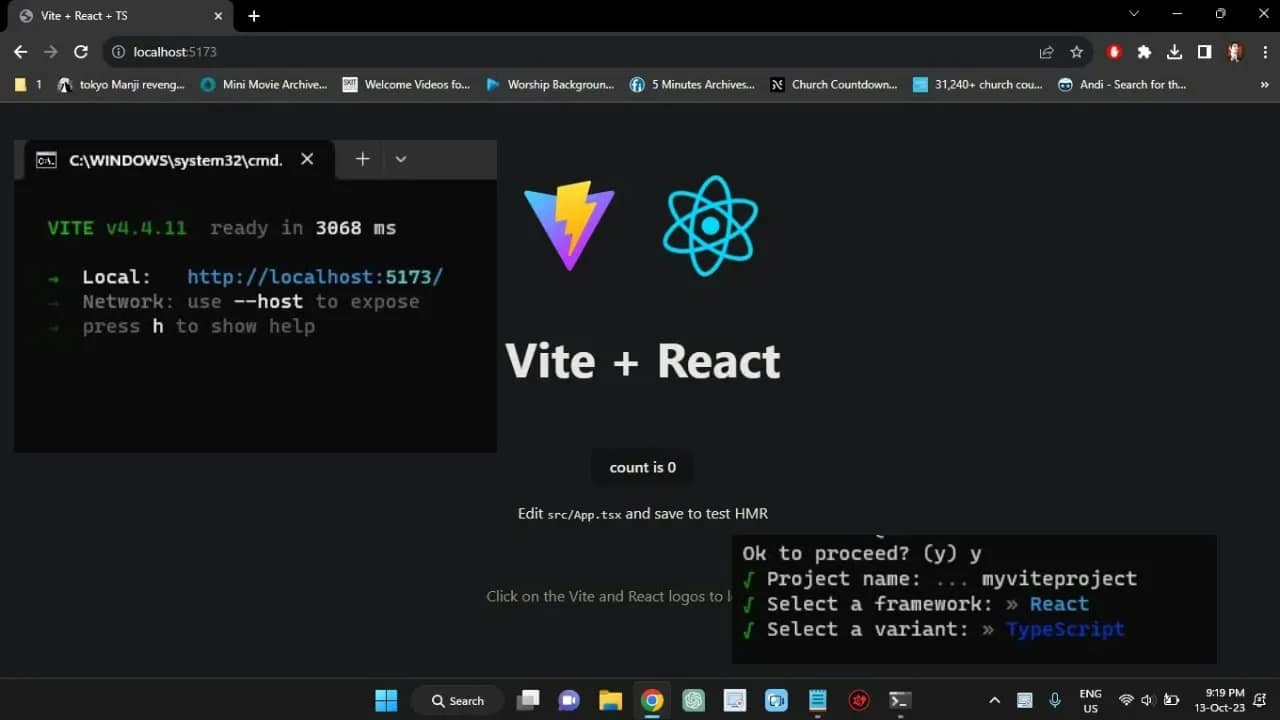Open the notes app on the taskbar
This screenshot has width=1280, height=720.
[x=817, y=700]
